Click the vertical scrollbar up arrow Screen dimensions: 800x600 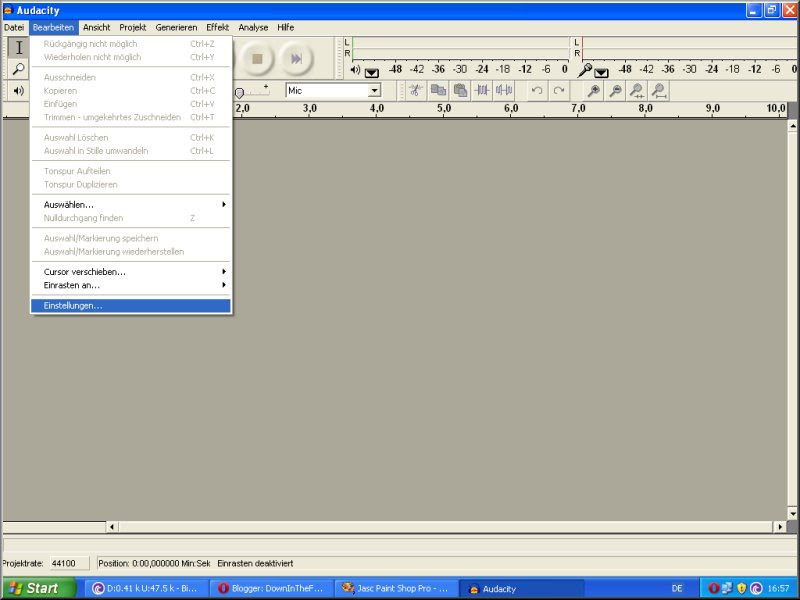792,125
